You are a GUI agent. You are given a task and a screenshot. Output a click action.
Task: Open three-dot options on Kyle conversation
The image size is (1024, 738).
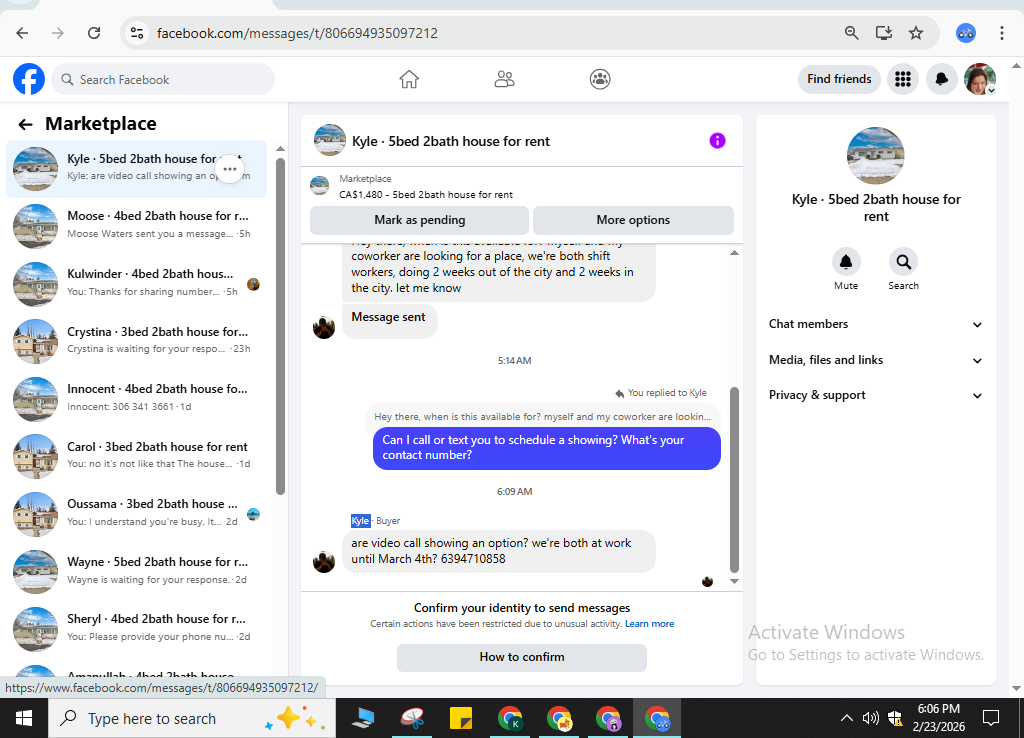pyautogui.click(x=229, y=169)
